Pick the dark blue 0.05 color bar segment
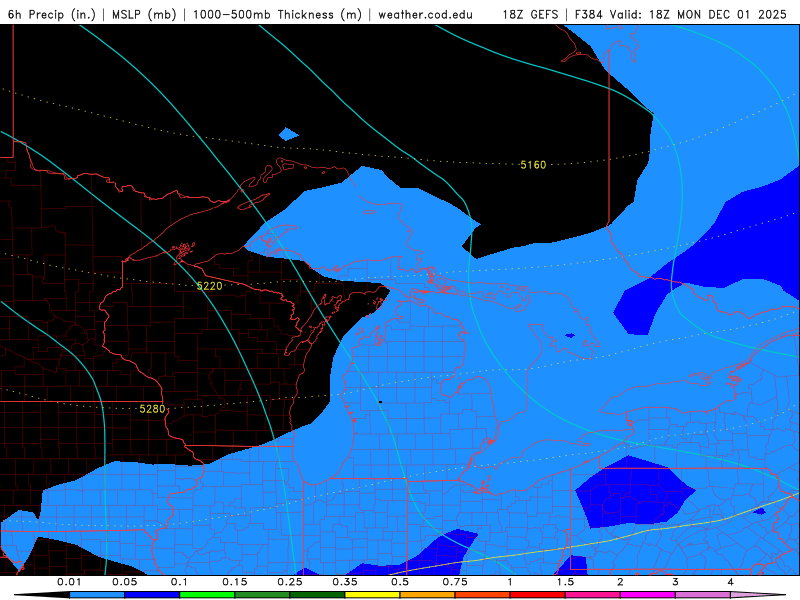This screenshot has height=600, width=800. [152, 595]
